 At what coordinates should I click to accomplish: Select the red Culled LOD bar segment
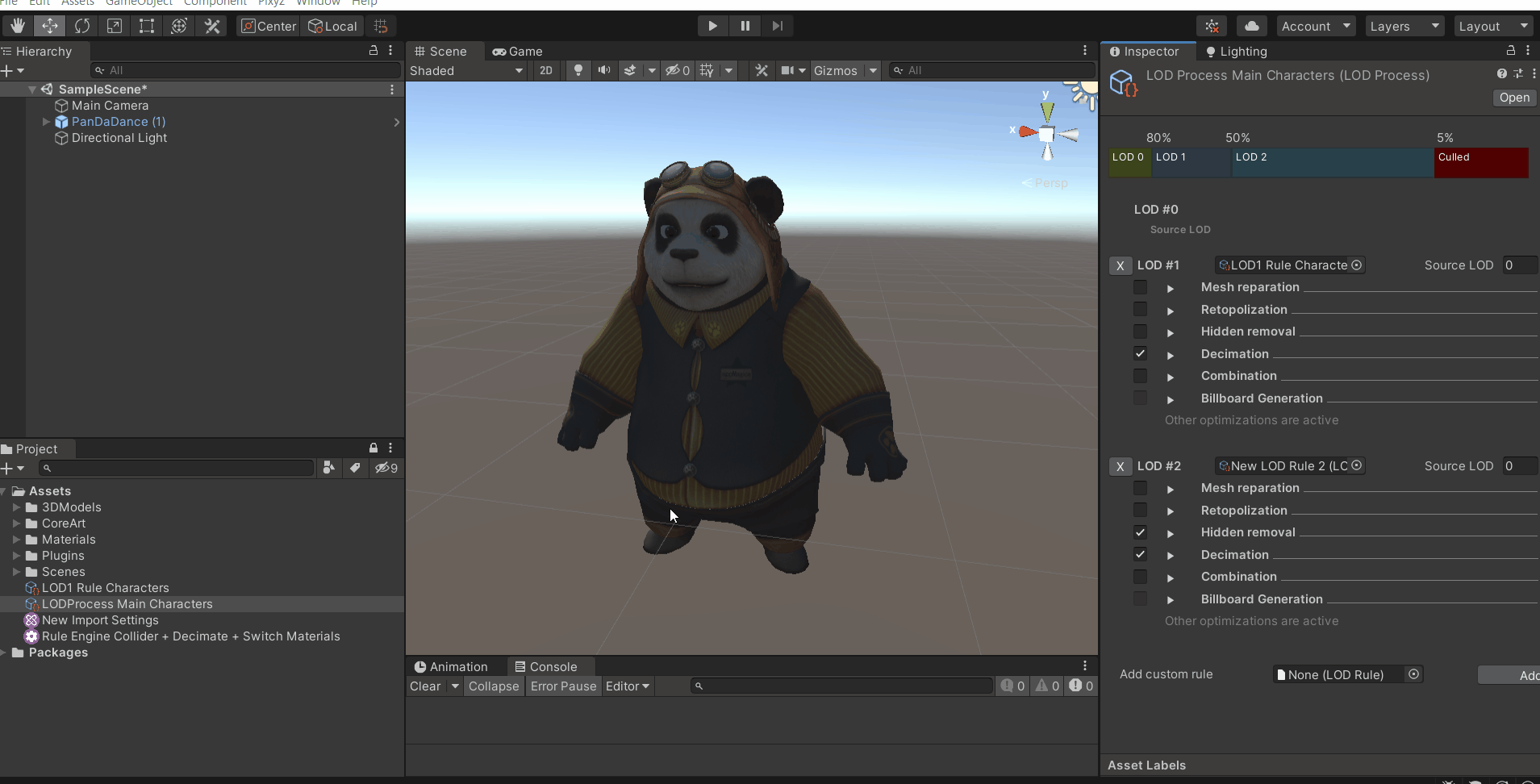pos(1480,162)
